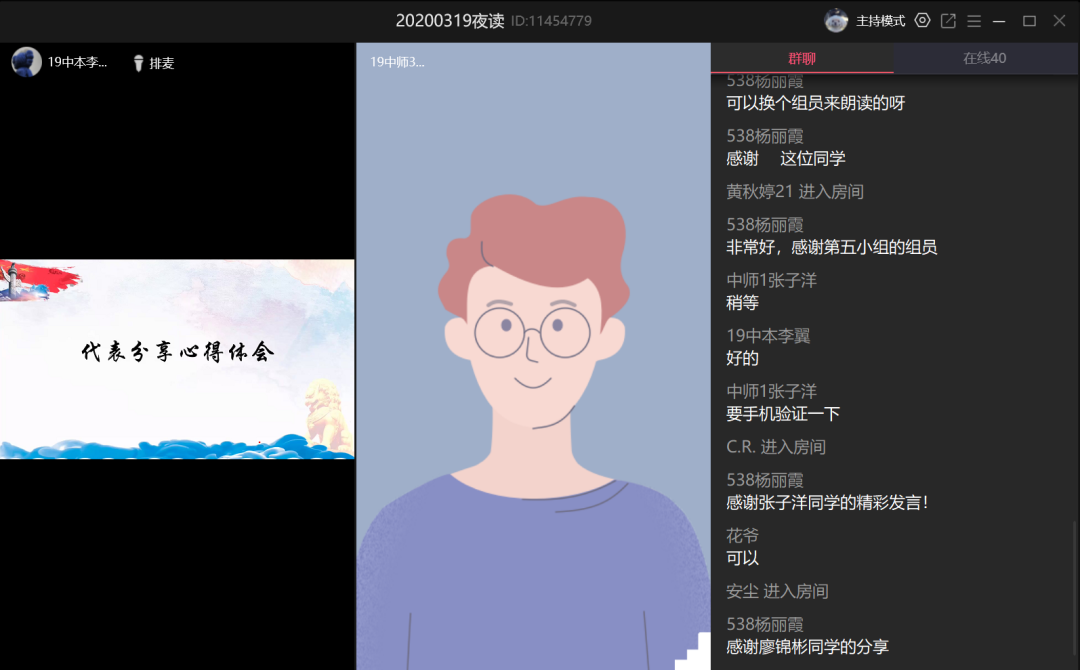
Task: Click username 花爷 in the chat
Action: (x=742, y=536)
